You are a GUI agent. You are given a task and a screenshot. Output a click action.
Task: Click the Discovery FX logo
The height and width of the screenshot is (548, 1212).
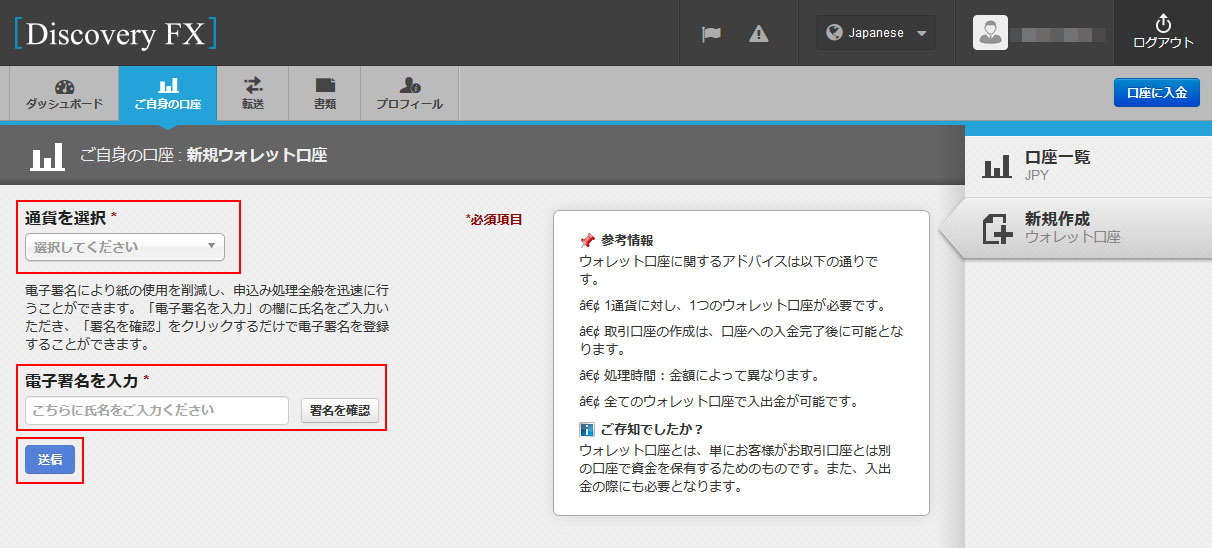click(115, 33)
